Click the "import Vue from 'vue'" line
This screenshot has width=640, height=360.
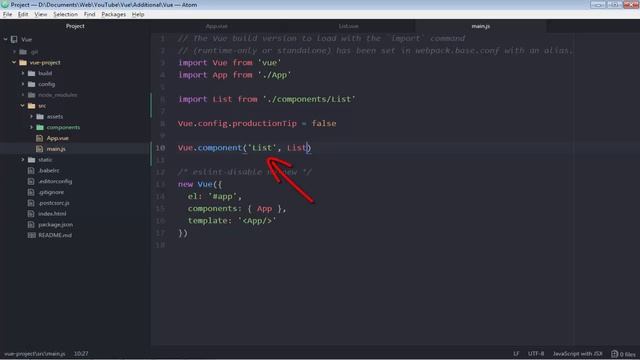click(230, 63)
